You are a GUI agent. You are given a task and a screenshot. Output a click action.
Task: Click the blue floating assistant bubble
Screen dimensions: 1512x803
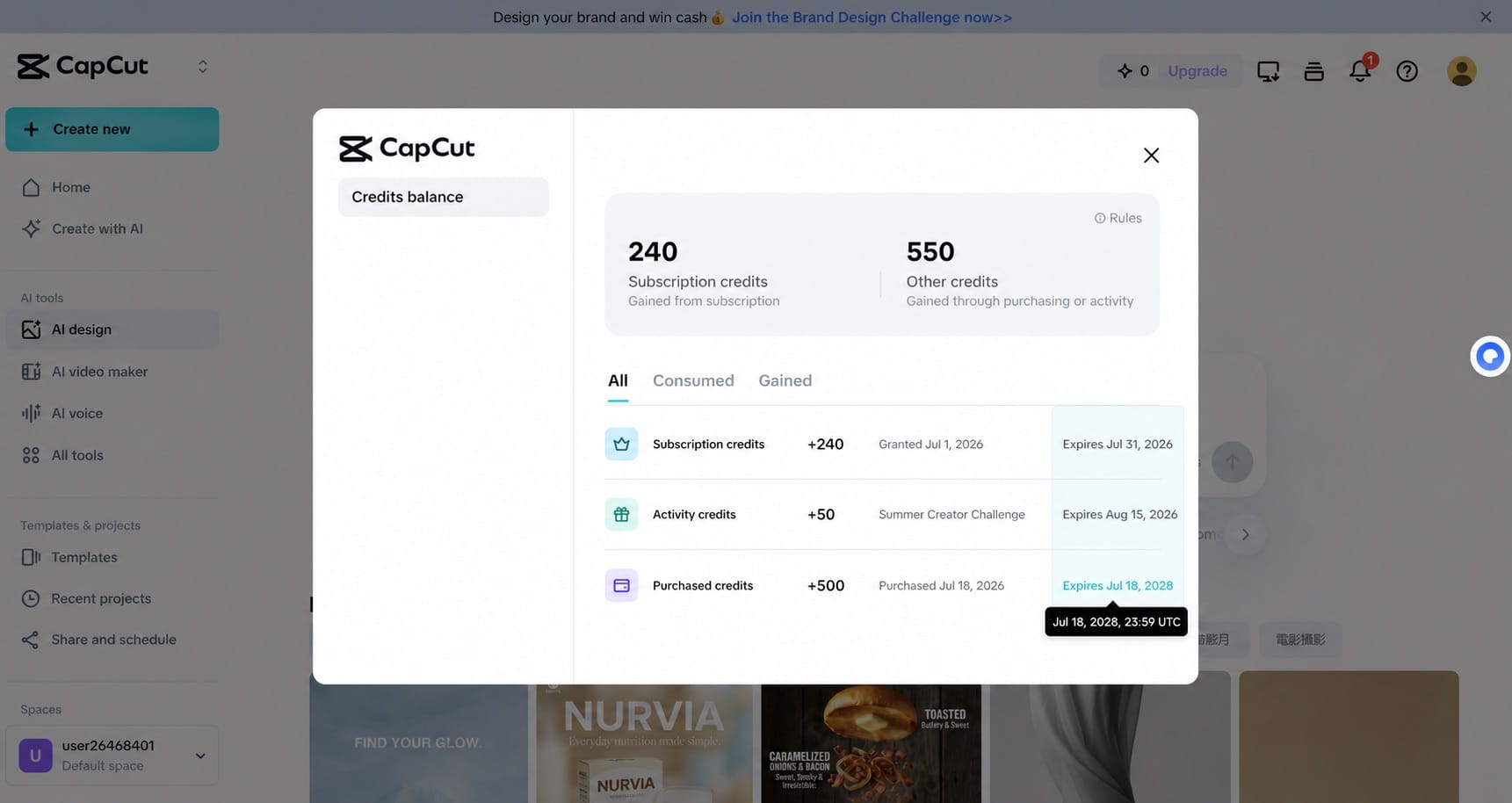(x=1490, y=357)
